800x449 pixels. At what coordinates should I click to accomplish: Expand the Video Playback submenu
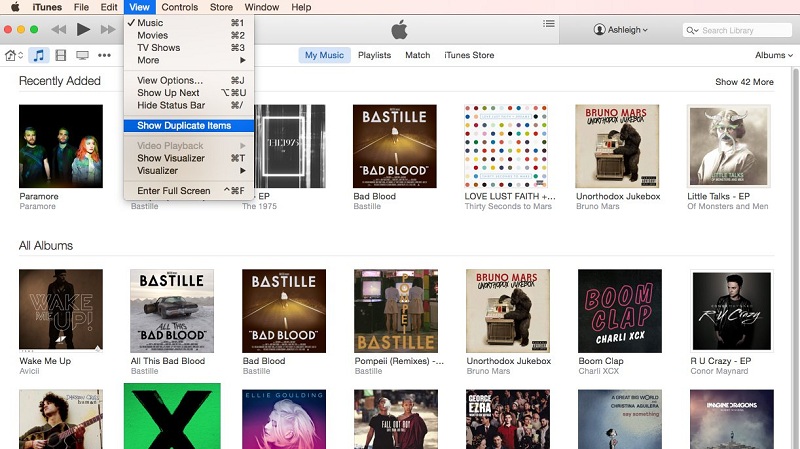pos(189,145)
